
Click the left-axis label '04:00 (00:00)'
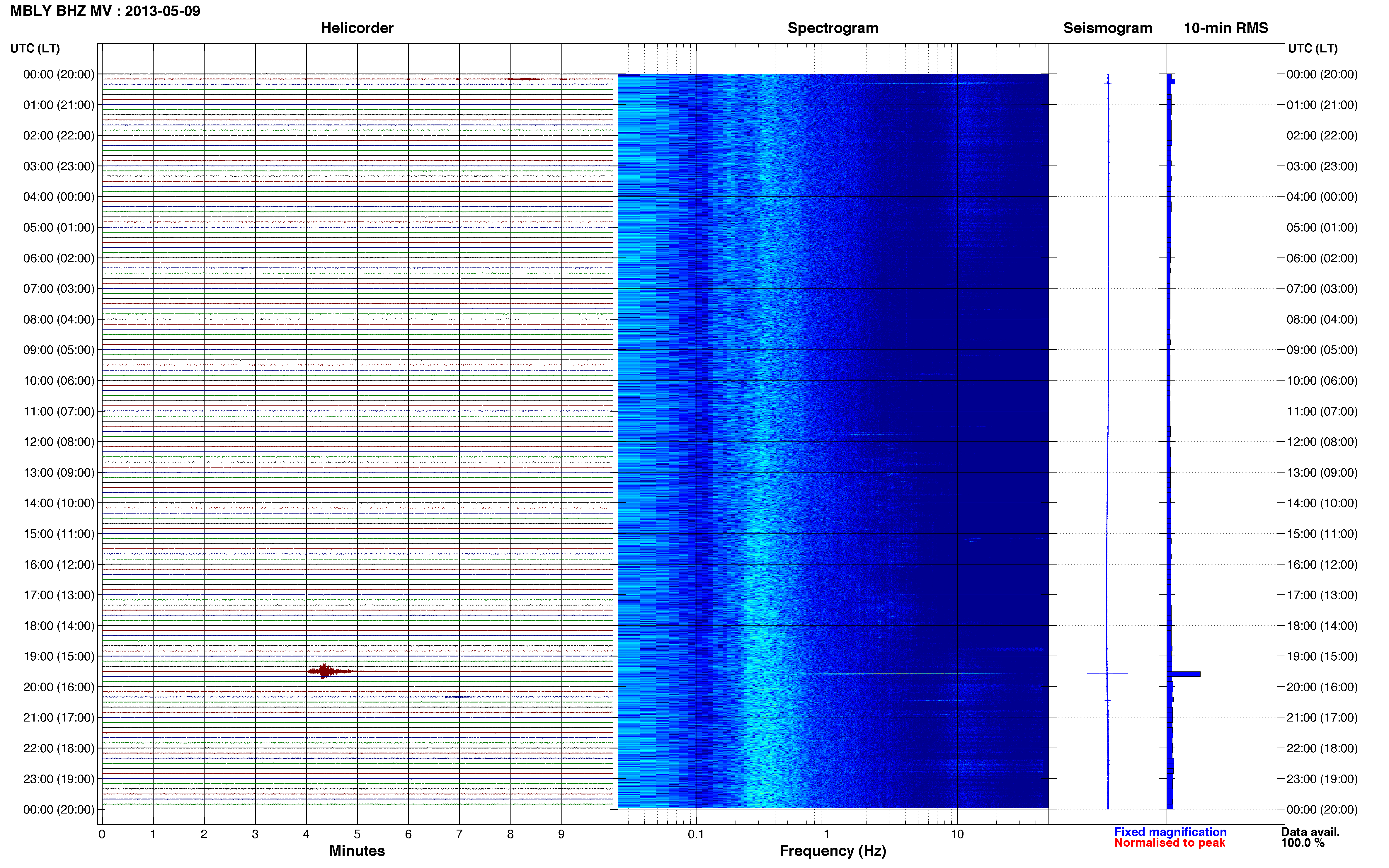pyautogui.click(x=59, y=197)
